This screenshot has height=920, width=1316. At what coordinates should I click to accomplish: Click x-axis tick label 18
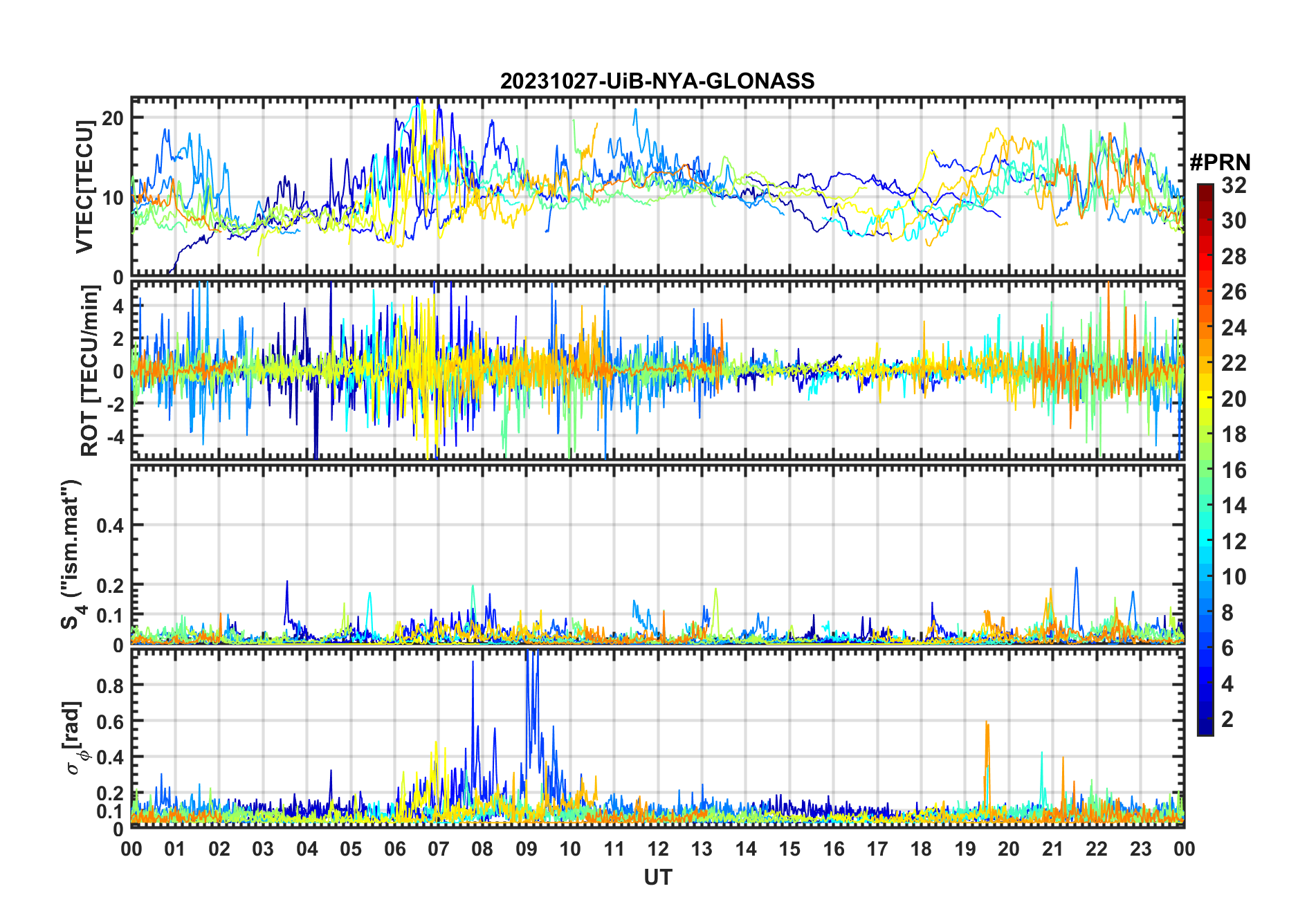click(x=921, y=849)
